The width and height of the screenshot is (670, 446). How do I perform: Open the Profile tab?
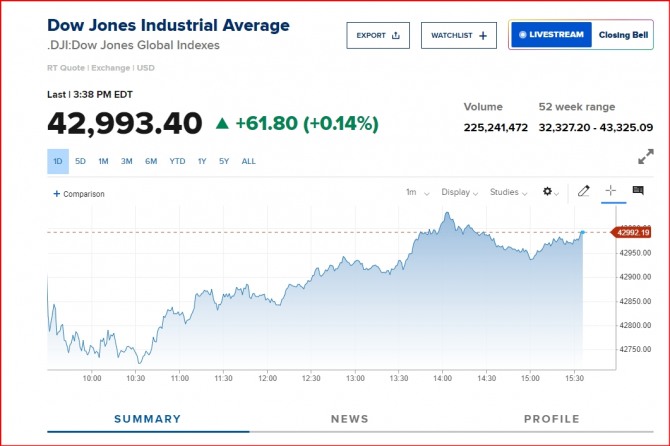(x=551, y=419)
